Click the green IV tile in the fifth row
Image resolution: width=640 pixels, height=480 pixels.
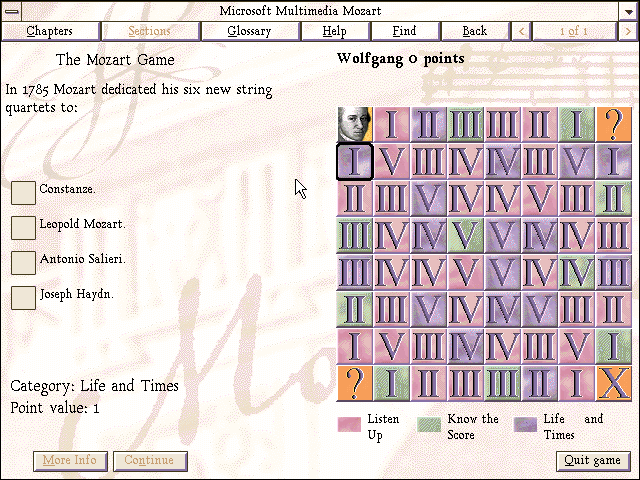(576, 272)
